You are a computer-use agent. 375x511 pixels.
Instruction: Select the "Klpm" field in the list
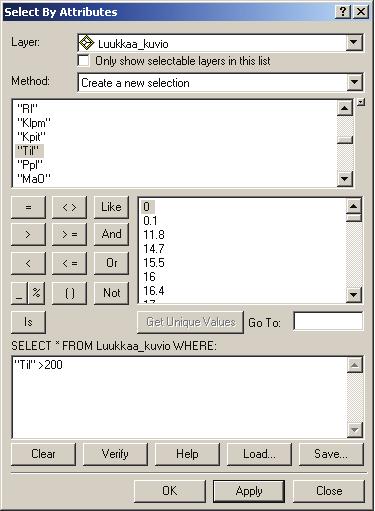click(x=33, y=123)
